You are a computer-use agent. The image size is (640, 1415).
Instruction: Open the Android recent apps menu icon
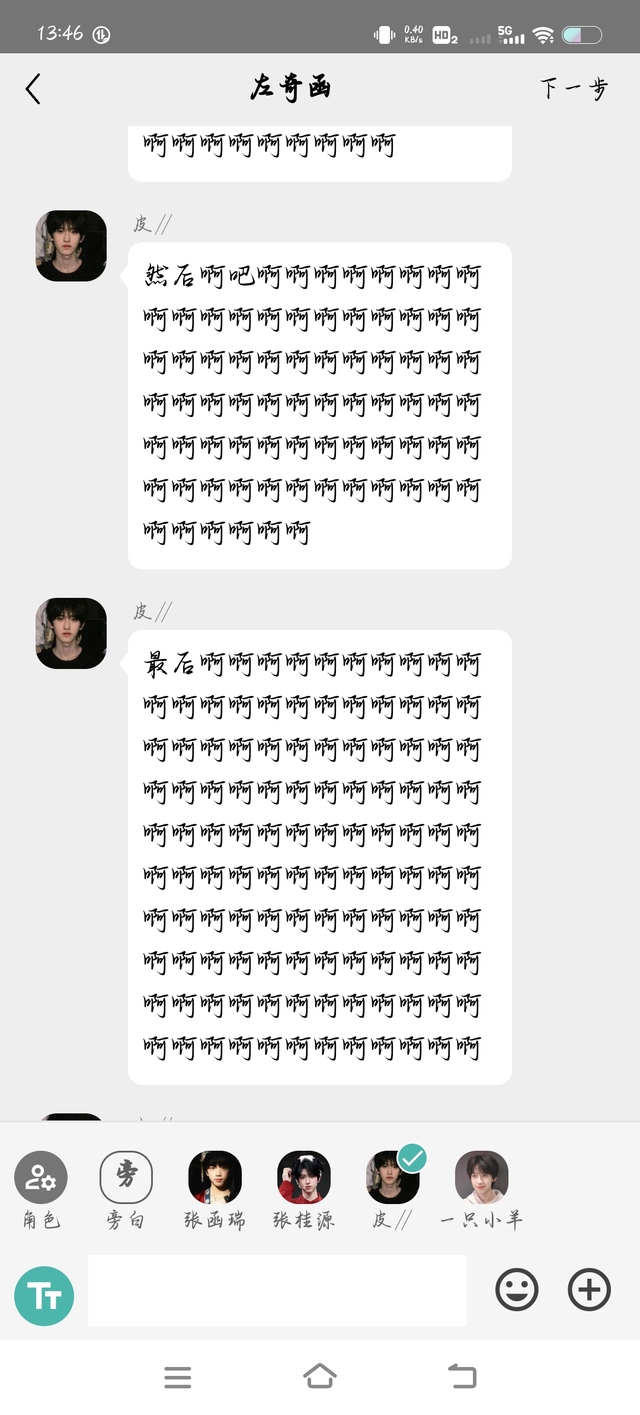(x=178, y=1377)
